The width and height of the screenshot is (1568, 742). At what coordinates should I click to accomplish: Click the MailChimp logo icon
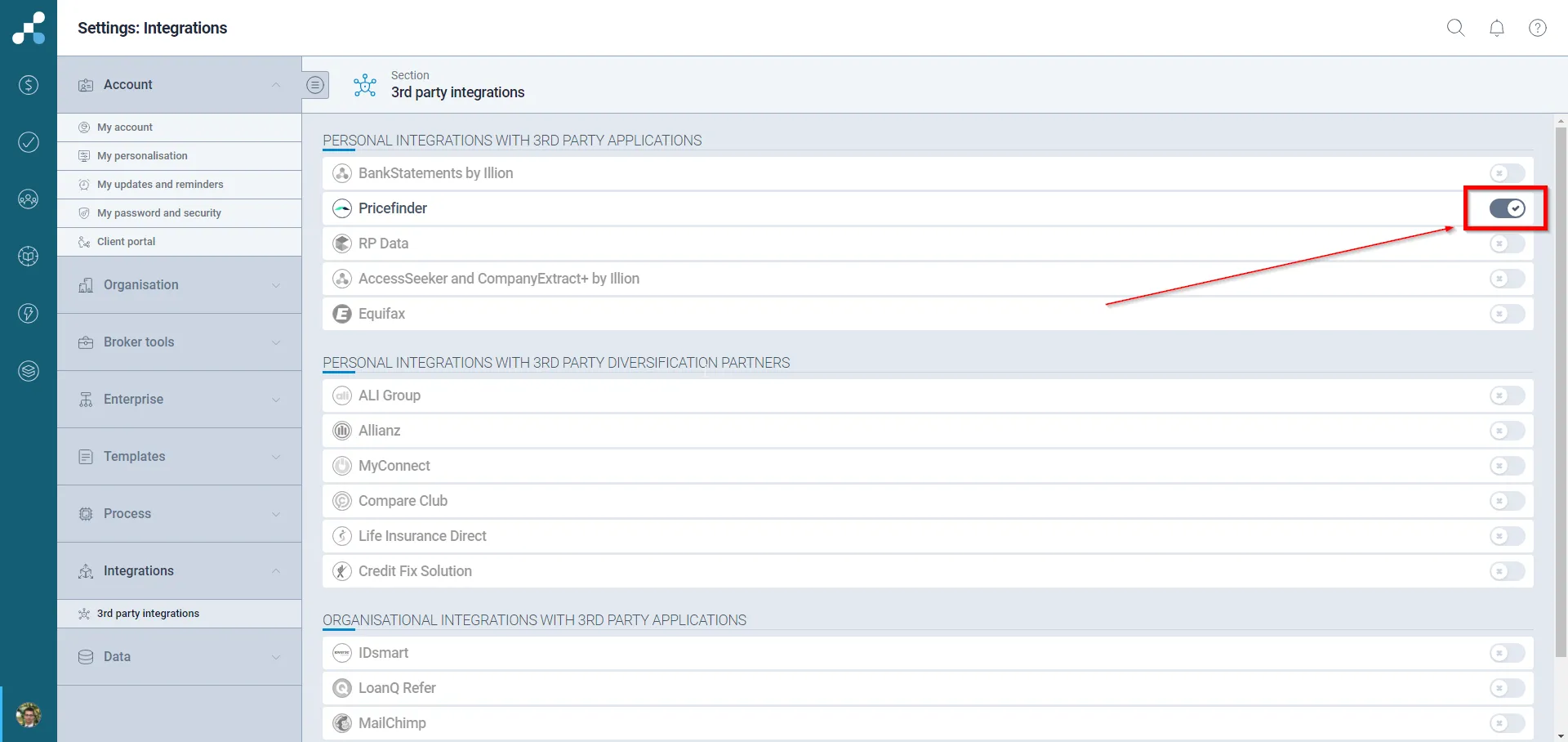pyautogui.click(x=342, y=723)
